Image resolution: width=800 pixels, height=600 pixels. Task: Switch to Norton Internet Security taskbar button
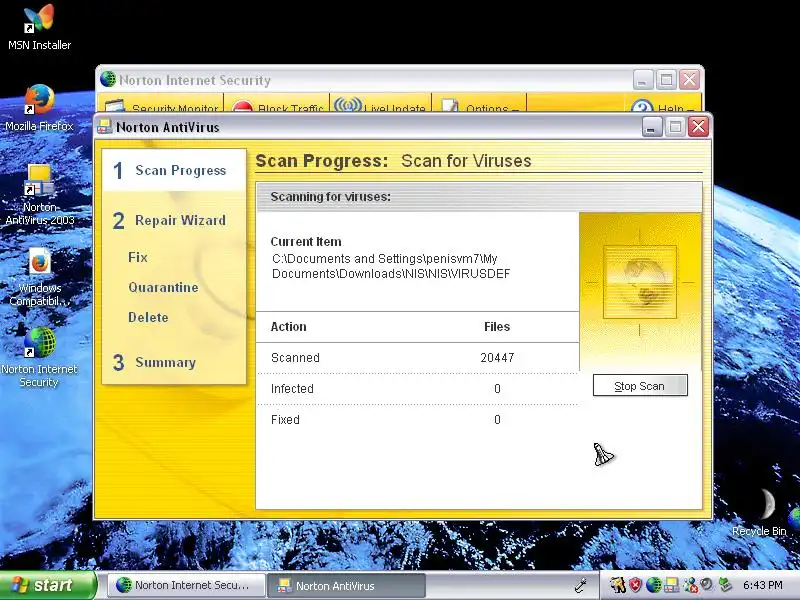(186, 585)
